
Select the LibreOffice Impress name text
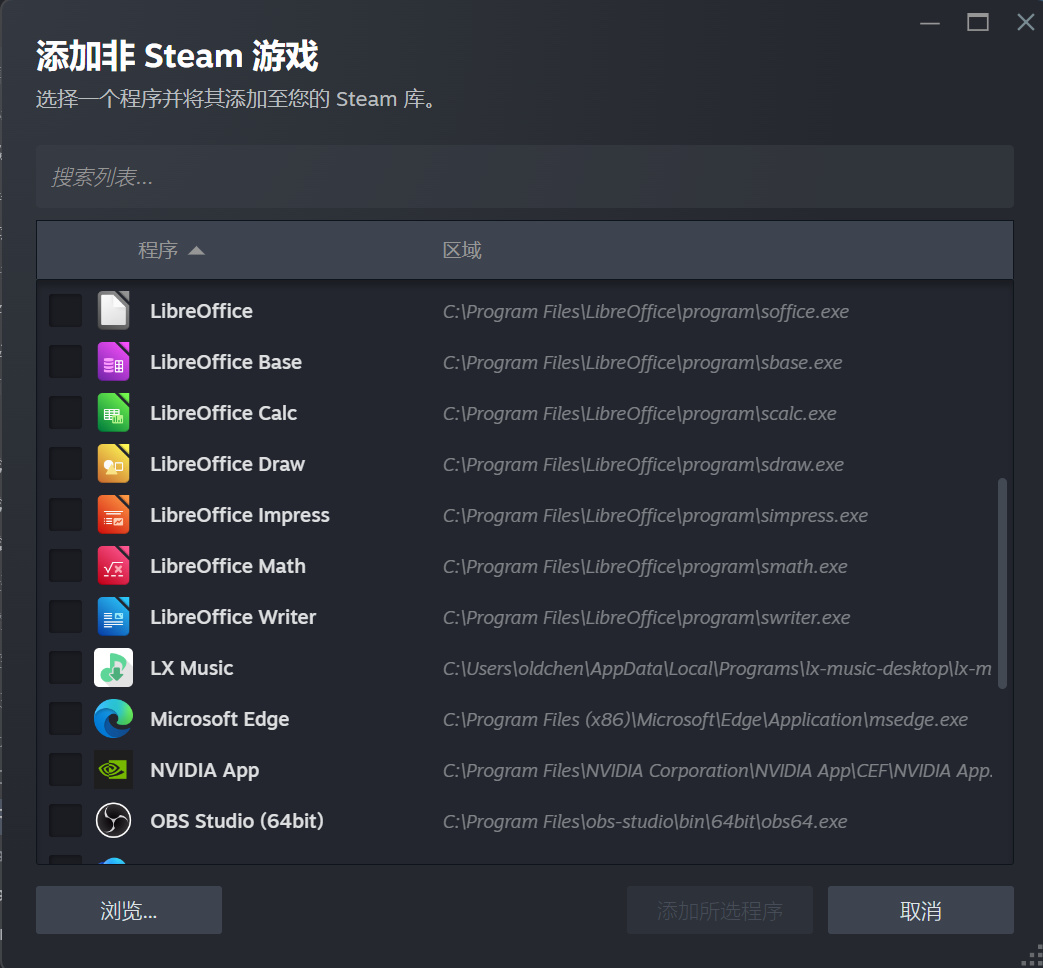[x=240, y=516]
